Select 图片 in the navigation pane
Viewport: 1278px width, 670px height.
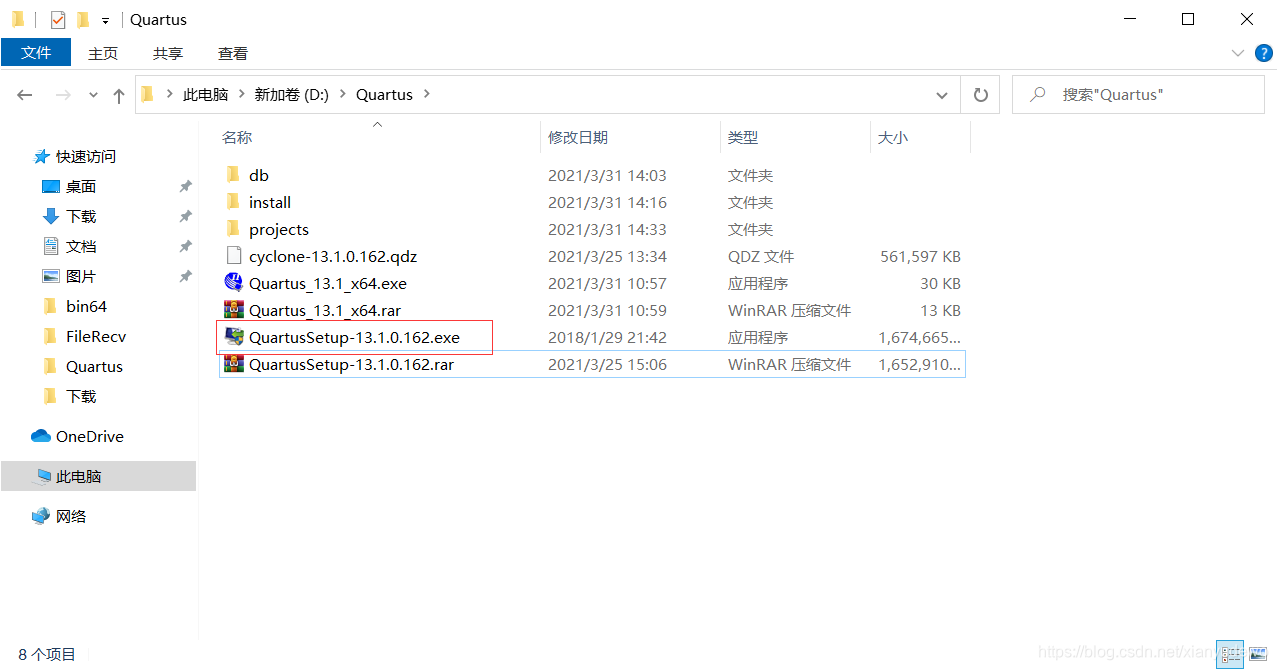coord(81,277)
